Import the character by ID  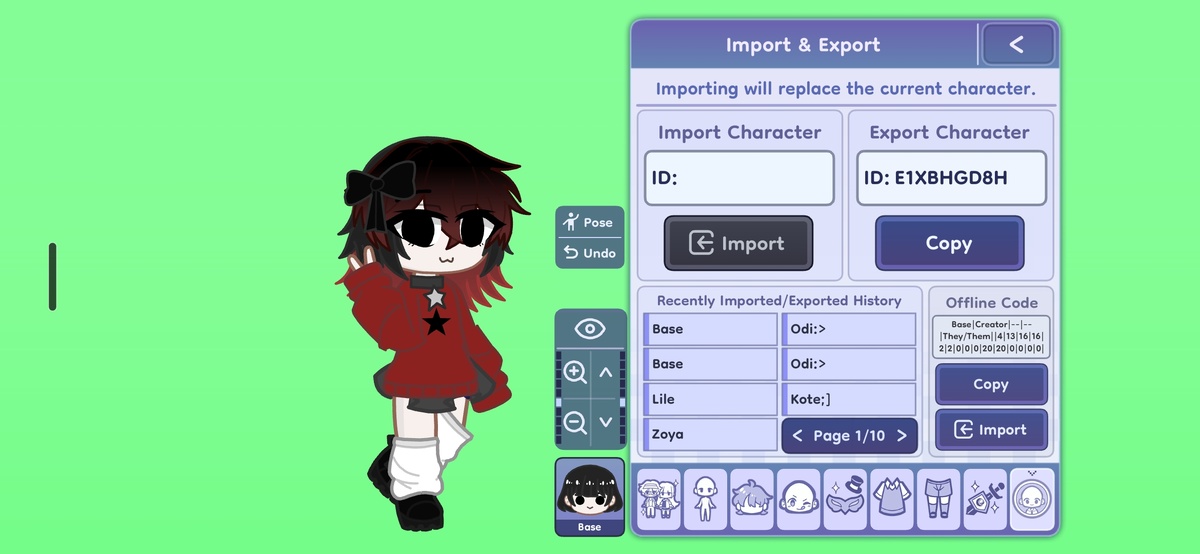(x=739, y=243)
